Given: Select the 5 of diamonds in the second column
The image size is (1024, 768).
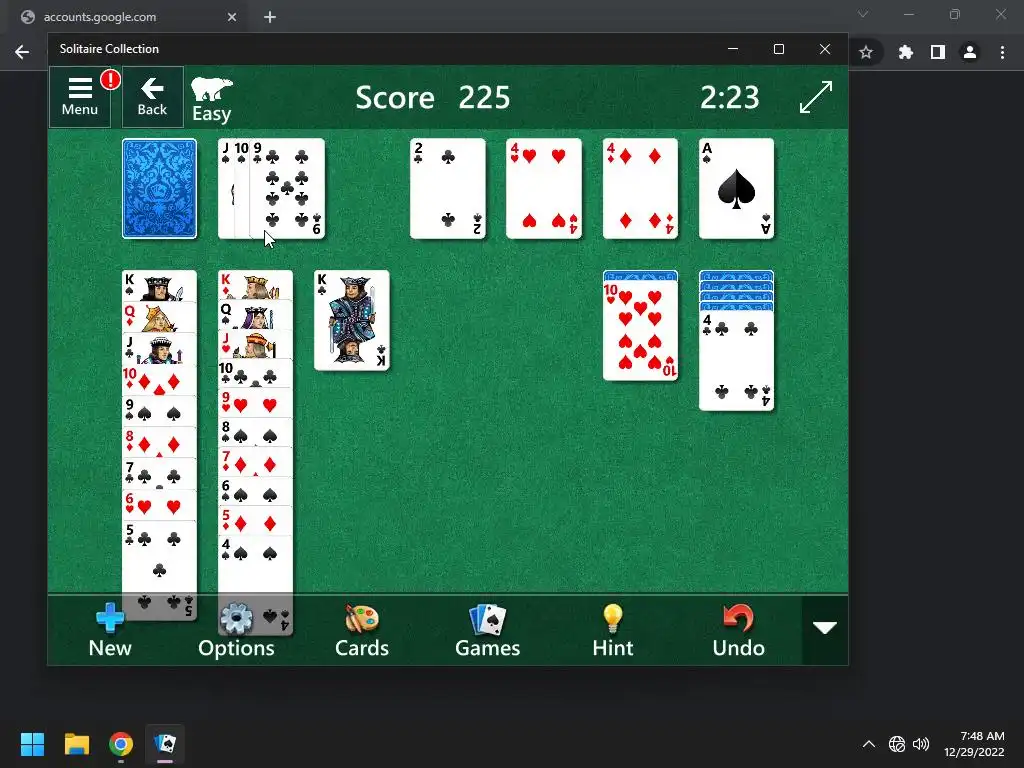Looking at the screenshot, I should click(255, 521).
